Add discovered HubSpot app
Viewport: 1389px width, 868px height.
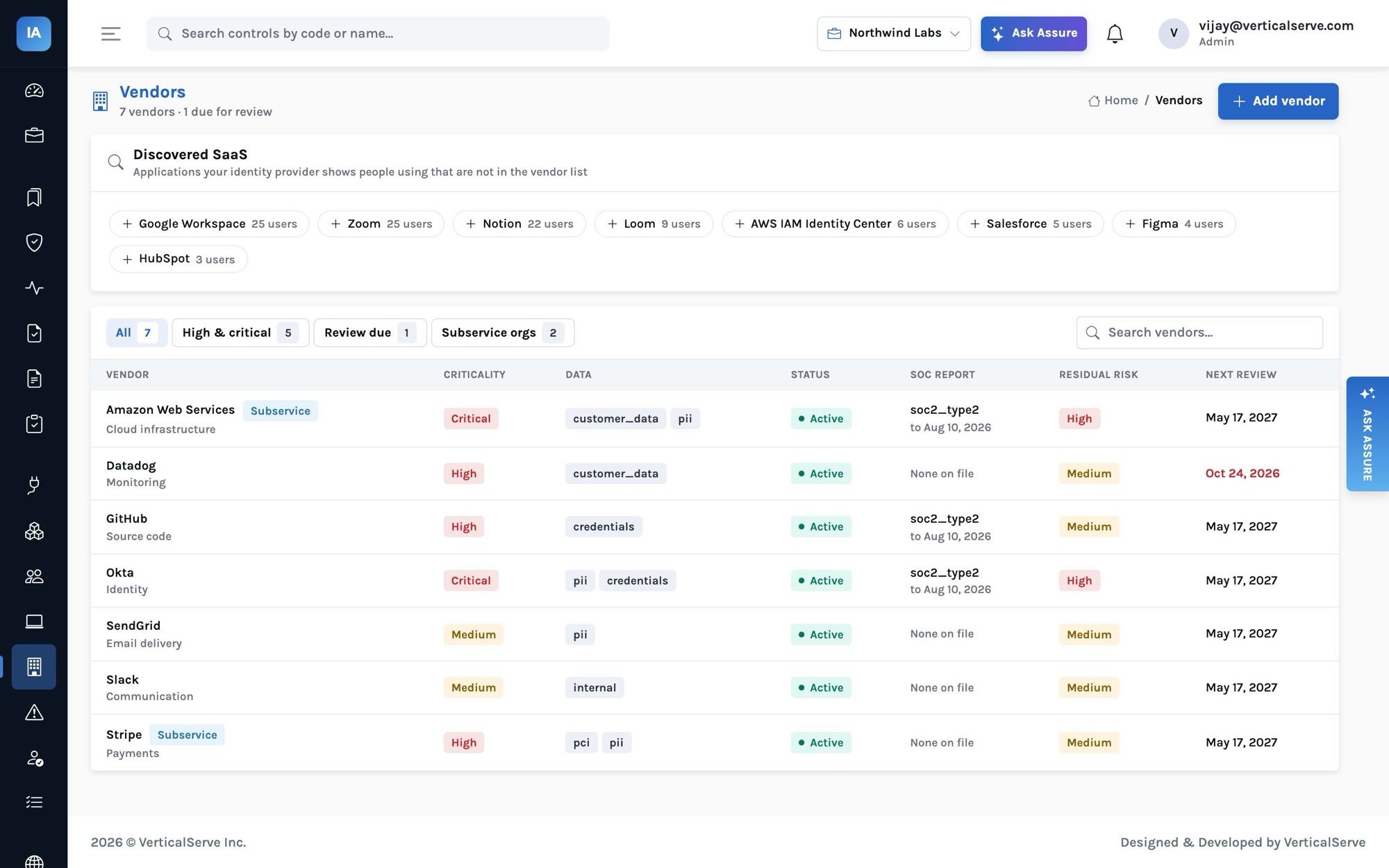[178, 259]
